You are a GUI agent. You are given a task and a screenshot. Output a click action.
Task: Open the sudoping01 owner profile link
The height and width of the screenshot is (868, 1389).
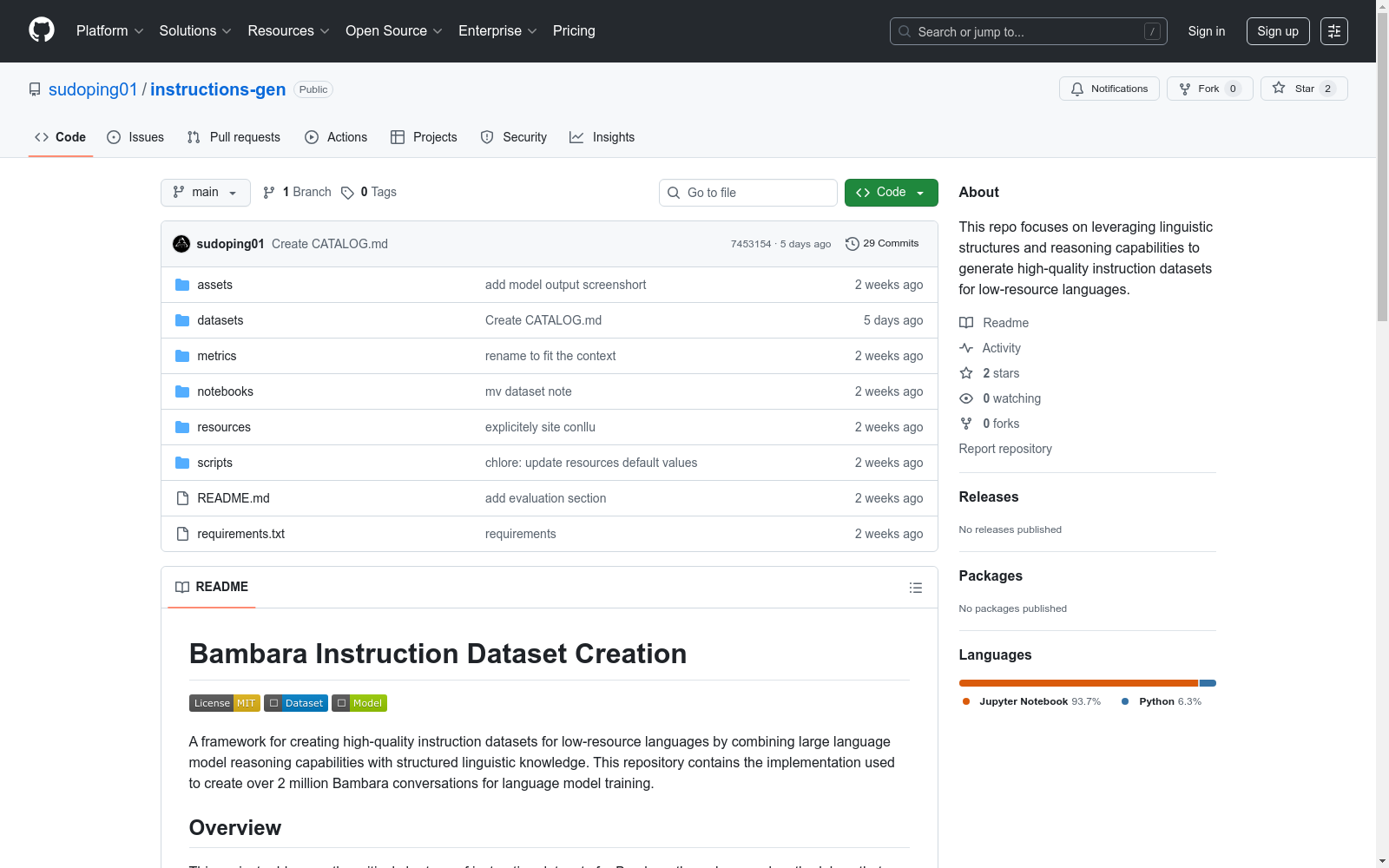[x=93, y=89]
